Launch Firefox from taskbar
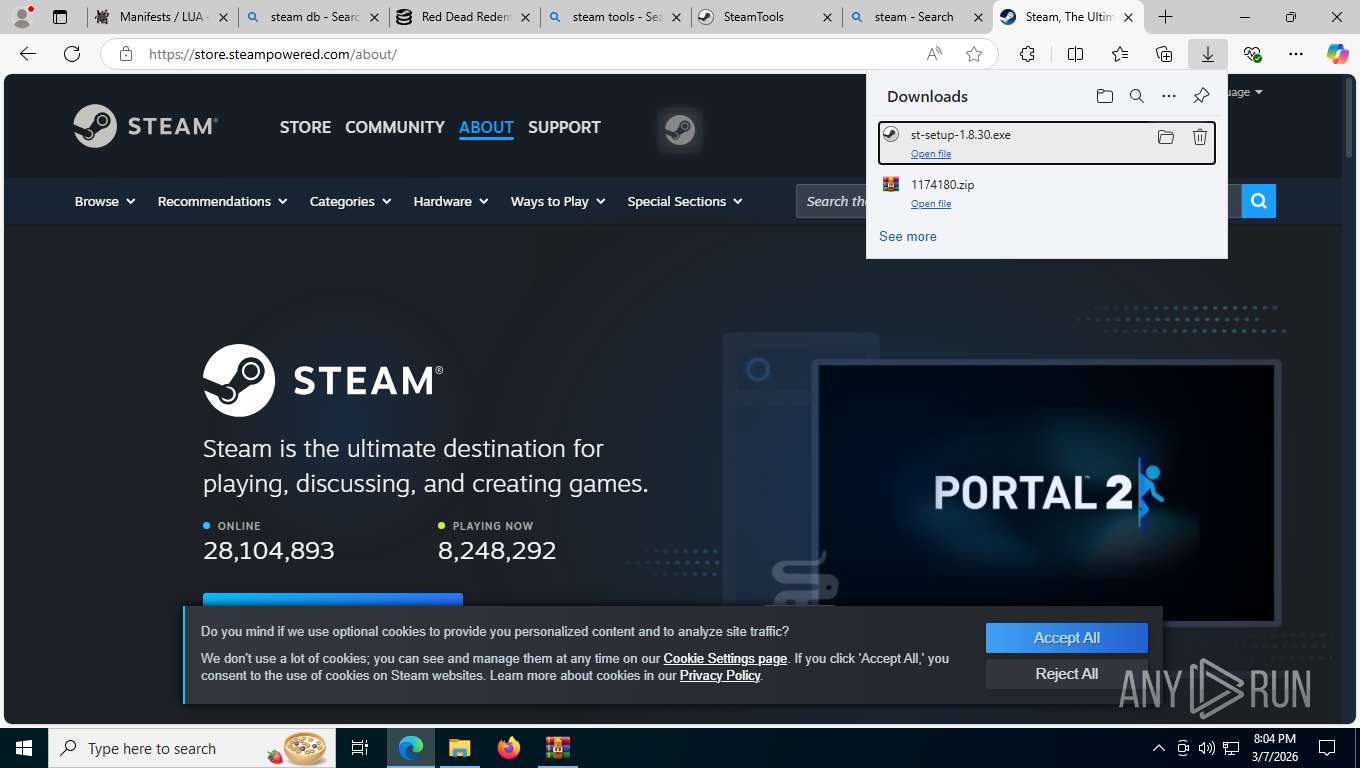The width and height of the screenshot is (1360, 768). click(x=508, y=748)
